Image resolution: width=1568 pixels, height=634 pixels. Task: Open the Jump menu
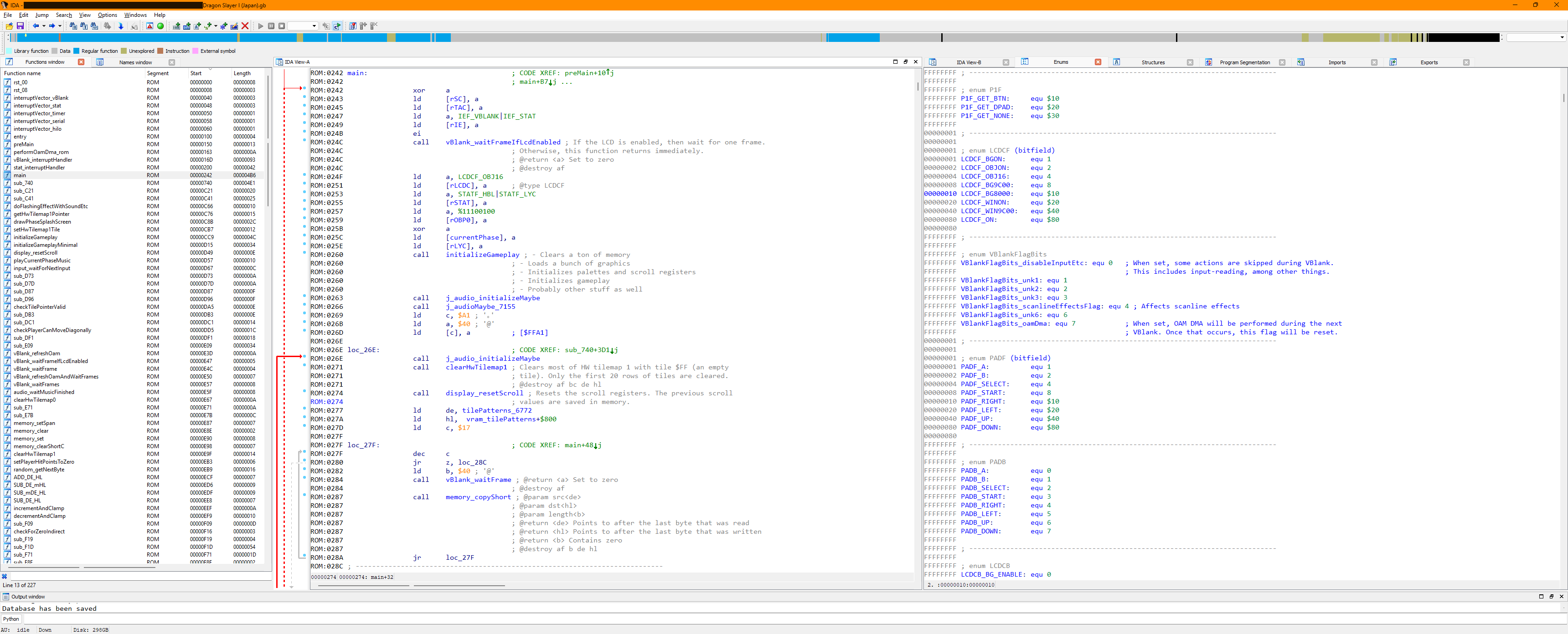[x=42, y=15]
